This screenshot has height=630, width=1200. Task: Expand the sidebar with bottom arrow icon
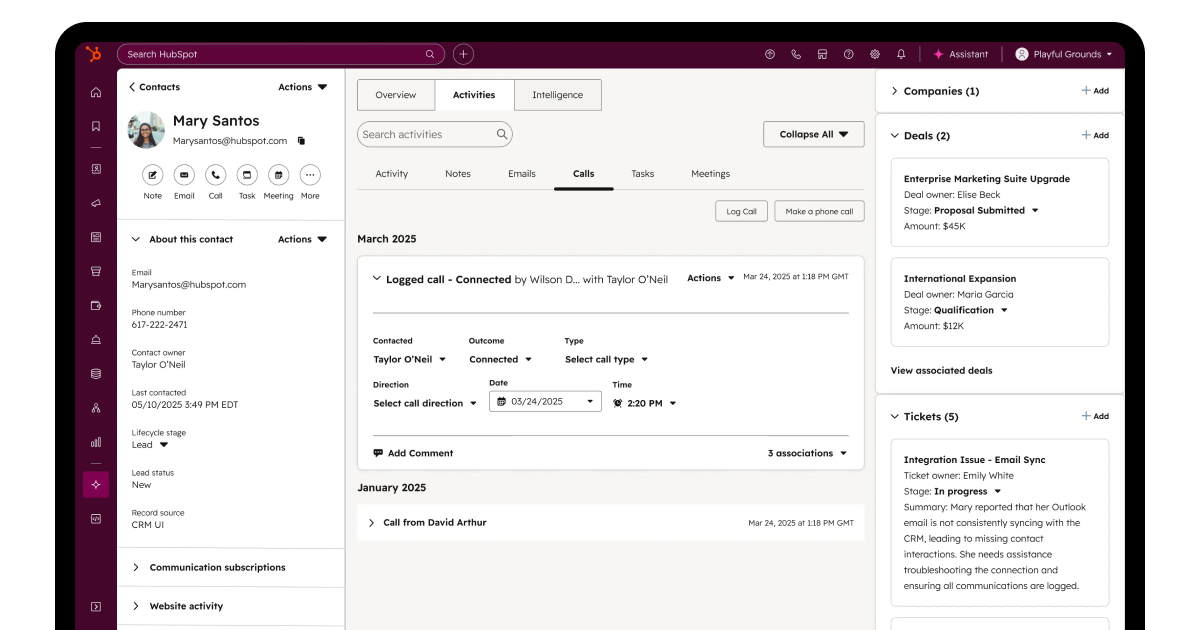pos(96,606)
